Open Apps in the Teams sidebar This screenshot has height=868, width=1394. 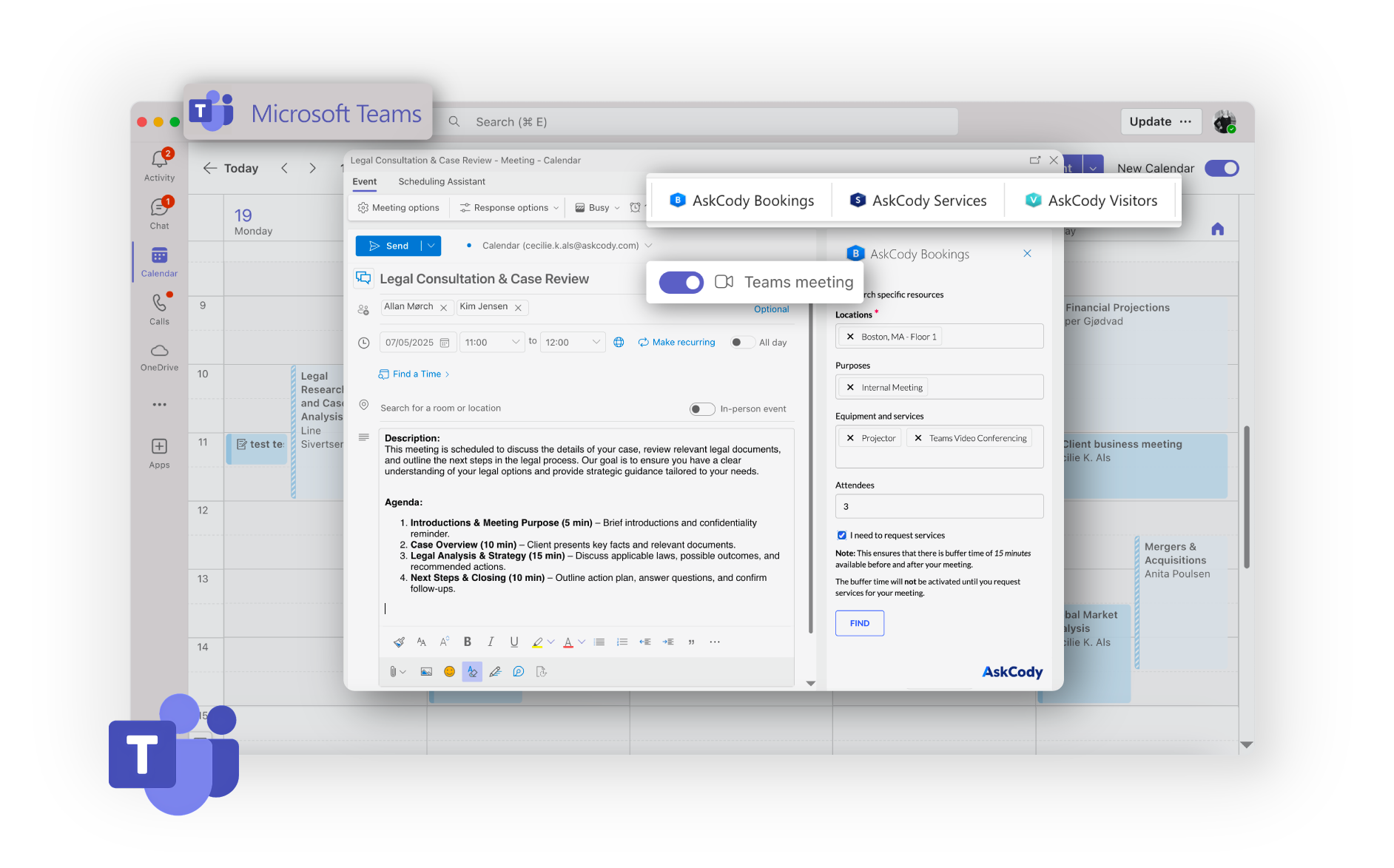click(x=160, y=453)
